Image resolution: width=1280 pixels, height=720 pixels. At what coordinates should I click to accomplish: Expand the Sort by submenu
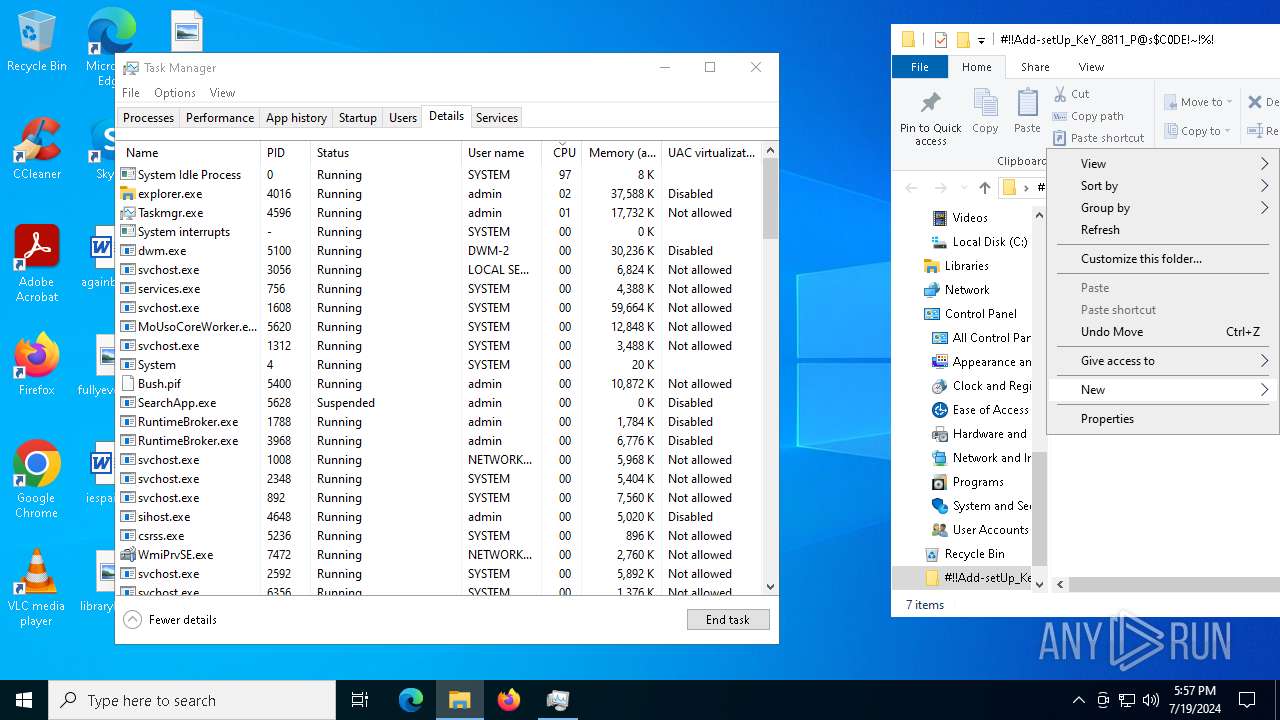pos(1163,186)
